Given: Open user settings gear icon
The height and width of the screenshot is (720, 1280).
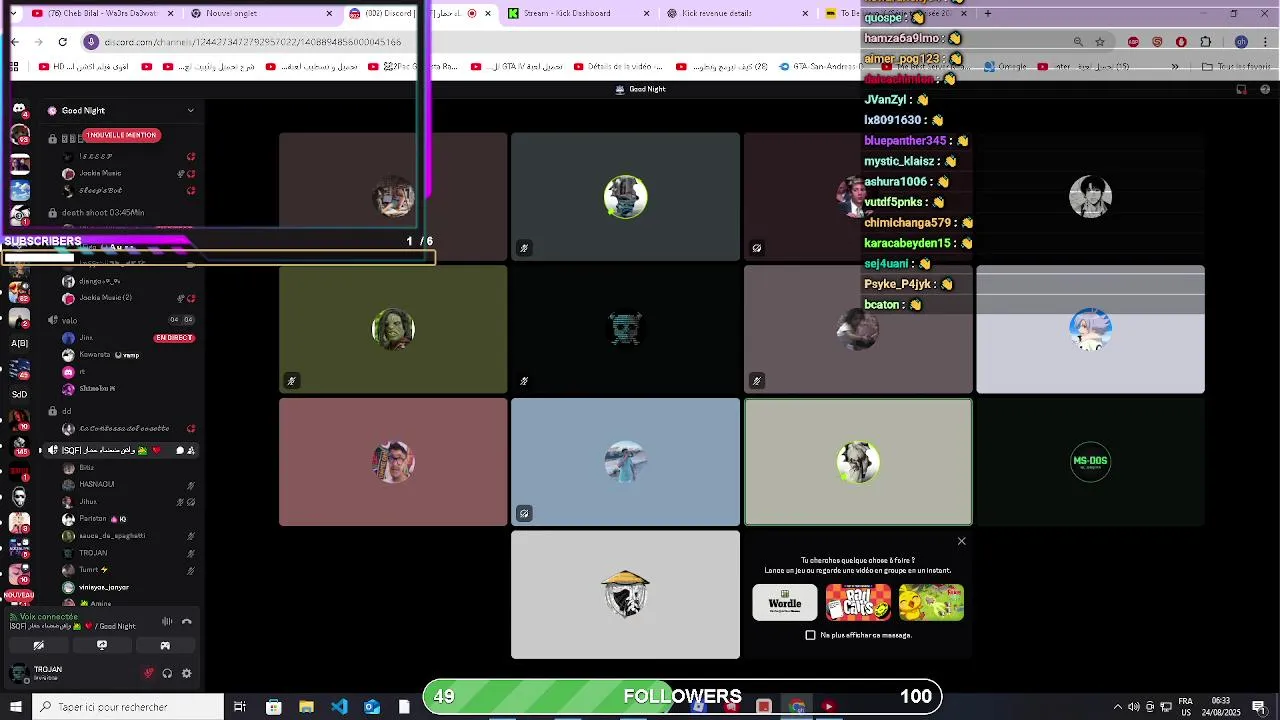Looking at the screenshot, I should tap(186, 673).
